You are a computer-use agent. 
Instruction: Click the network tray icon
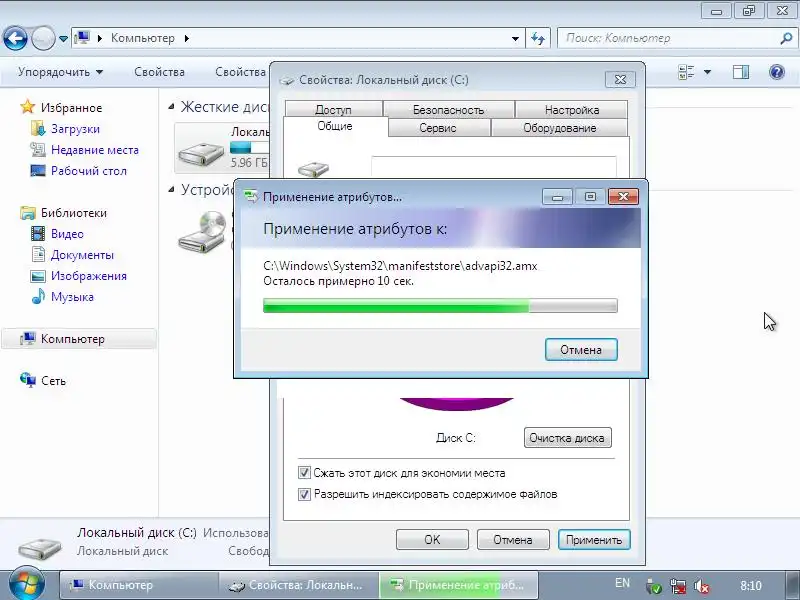click(678, 586)
